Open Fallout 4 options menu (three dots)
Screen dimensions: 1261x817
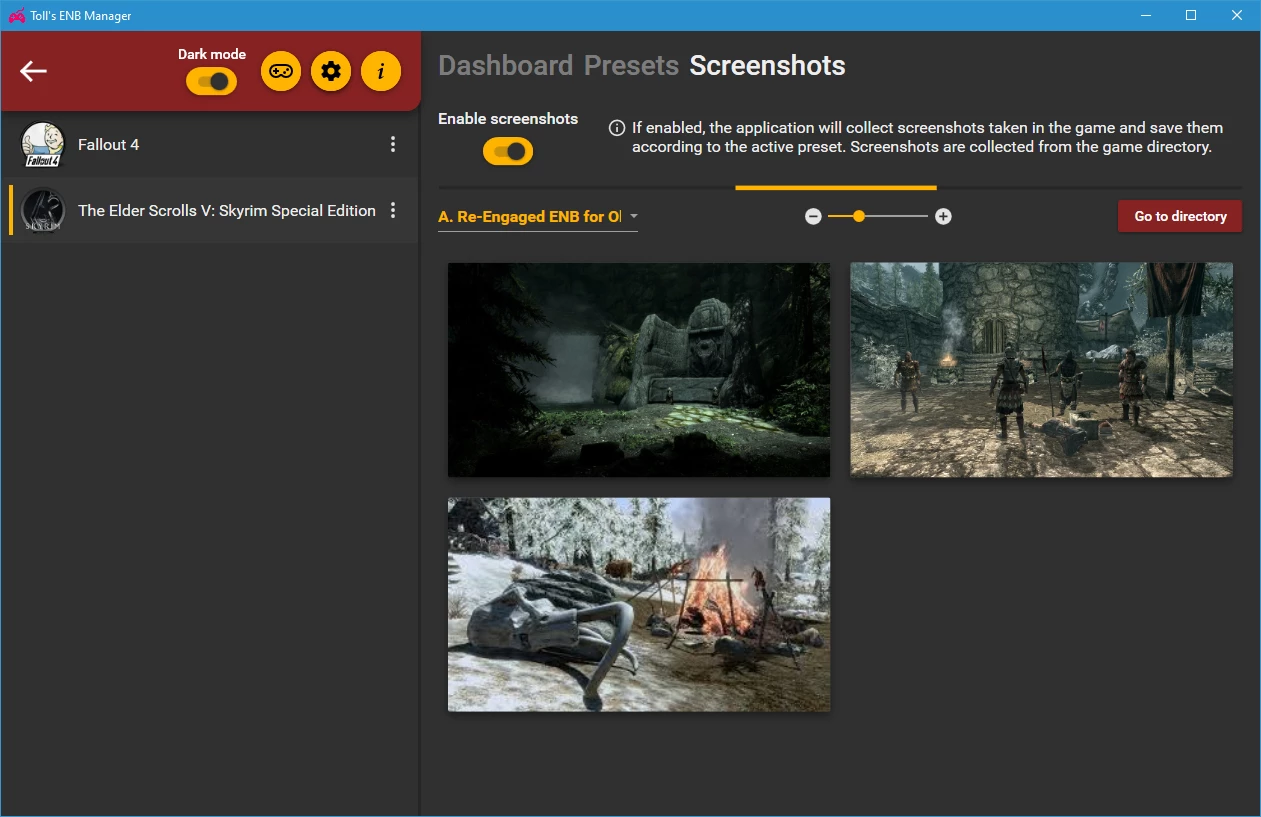(x=393, y=144)
